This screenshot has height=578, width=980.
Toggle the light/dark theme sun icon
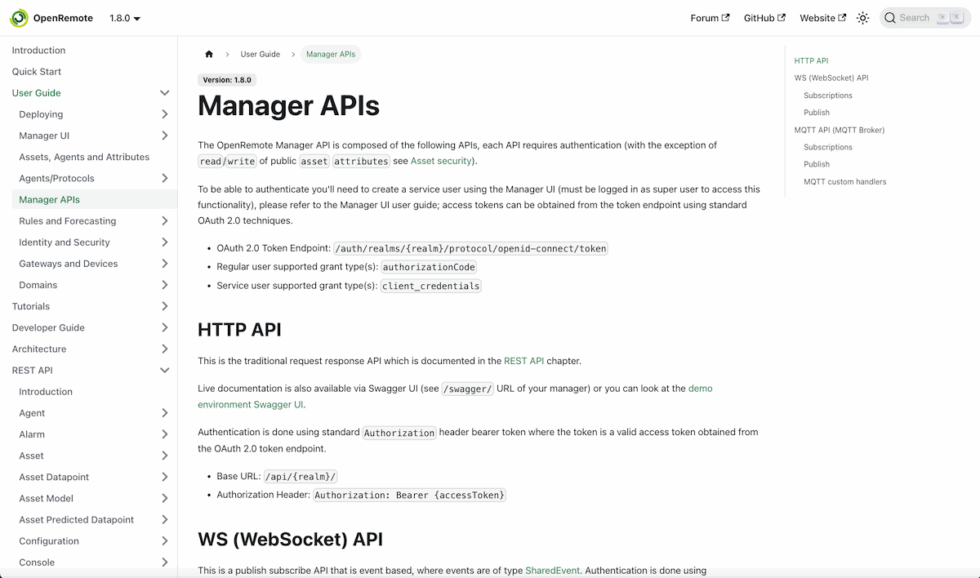pos(862,17)
